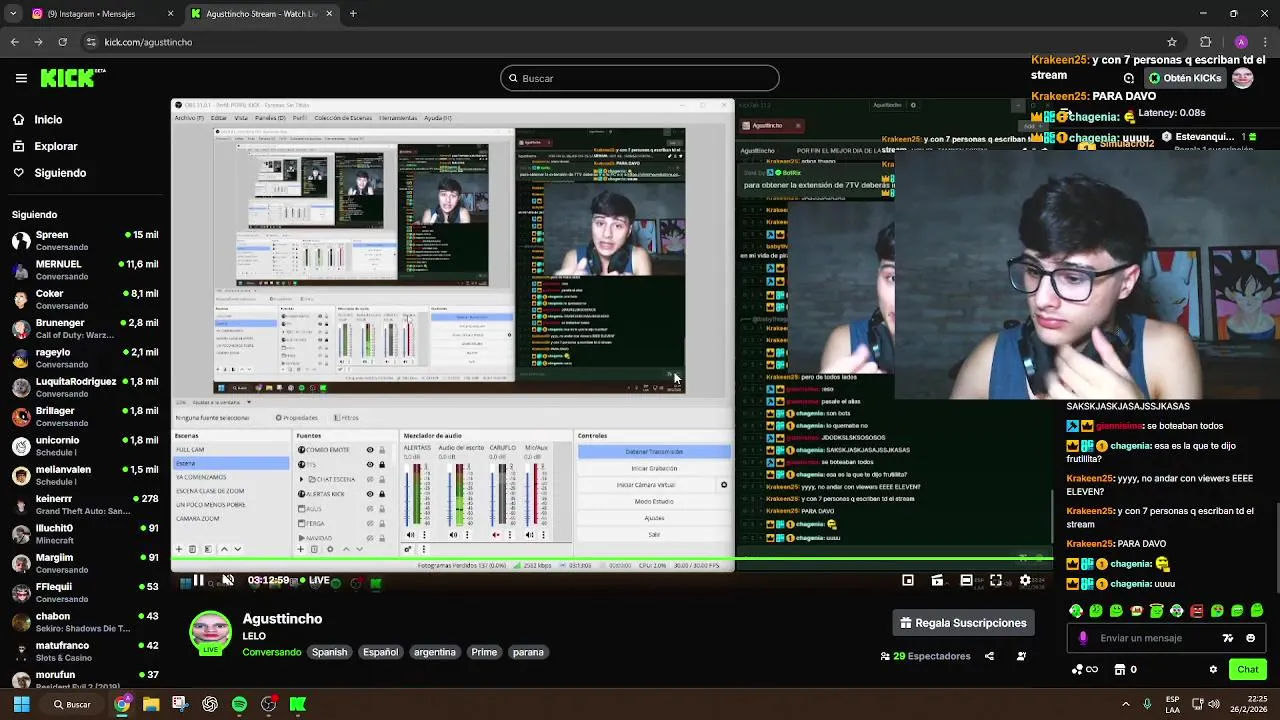1280x720 pixels.
Task: Toggle theater mode in the player
Action: (966, 580)
